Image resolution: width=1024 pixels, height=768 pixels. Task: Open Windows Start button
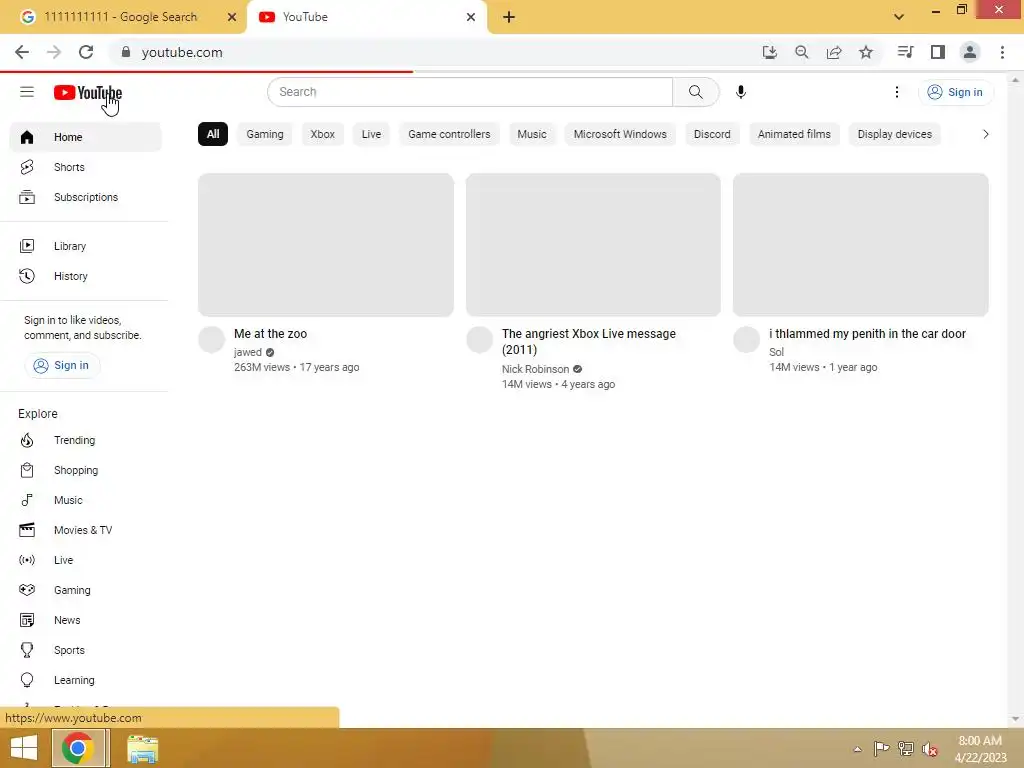click(x=24, y=748)
